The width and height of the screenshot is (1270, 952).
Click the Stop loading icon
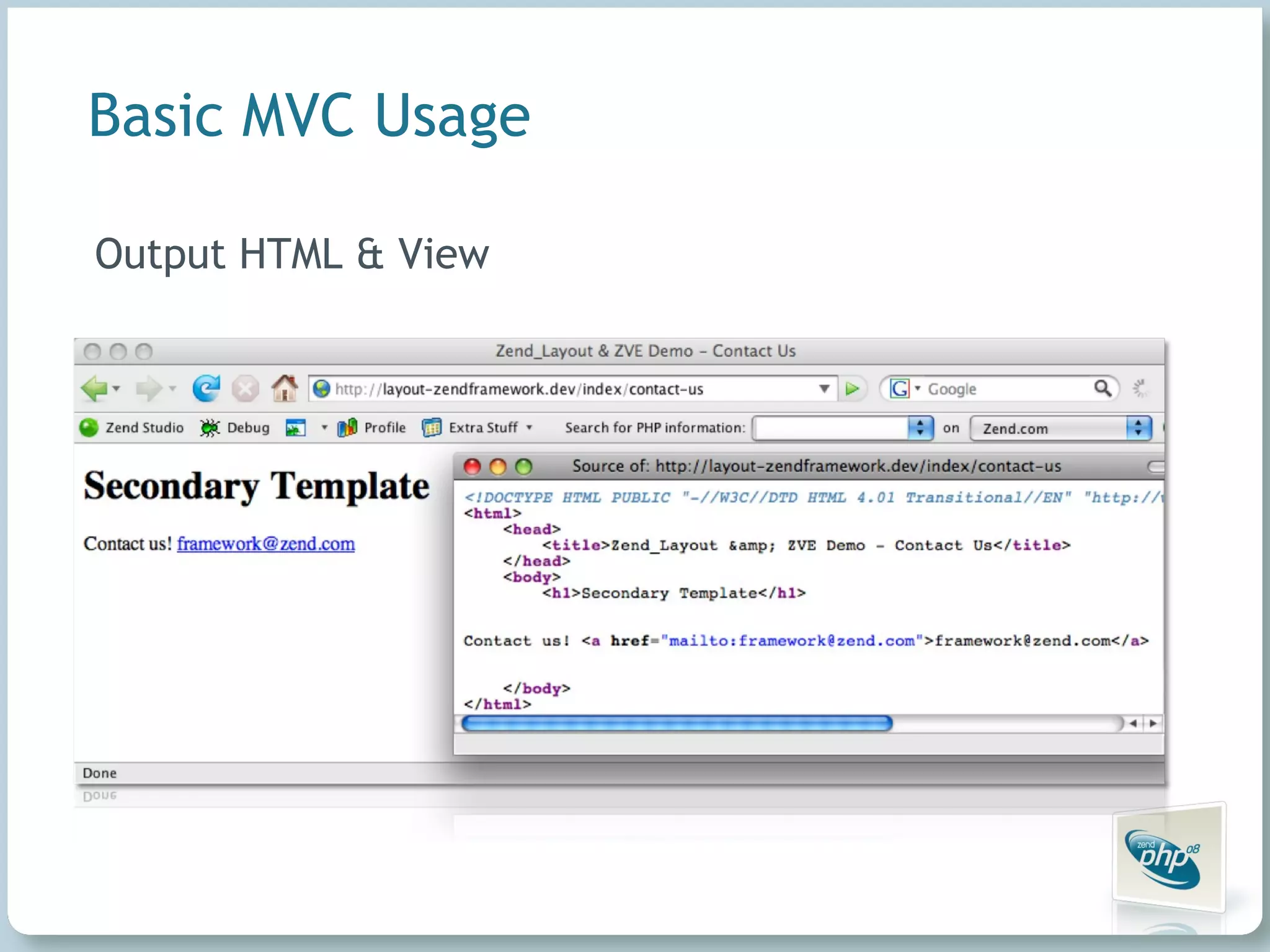(245, 389)
